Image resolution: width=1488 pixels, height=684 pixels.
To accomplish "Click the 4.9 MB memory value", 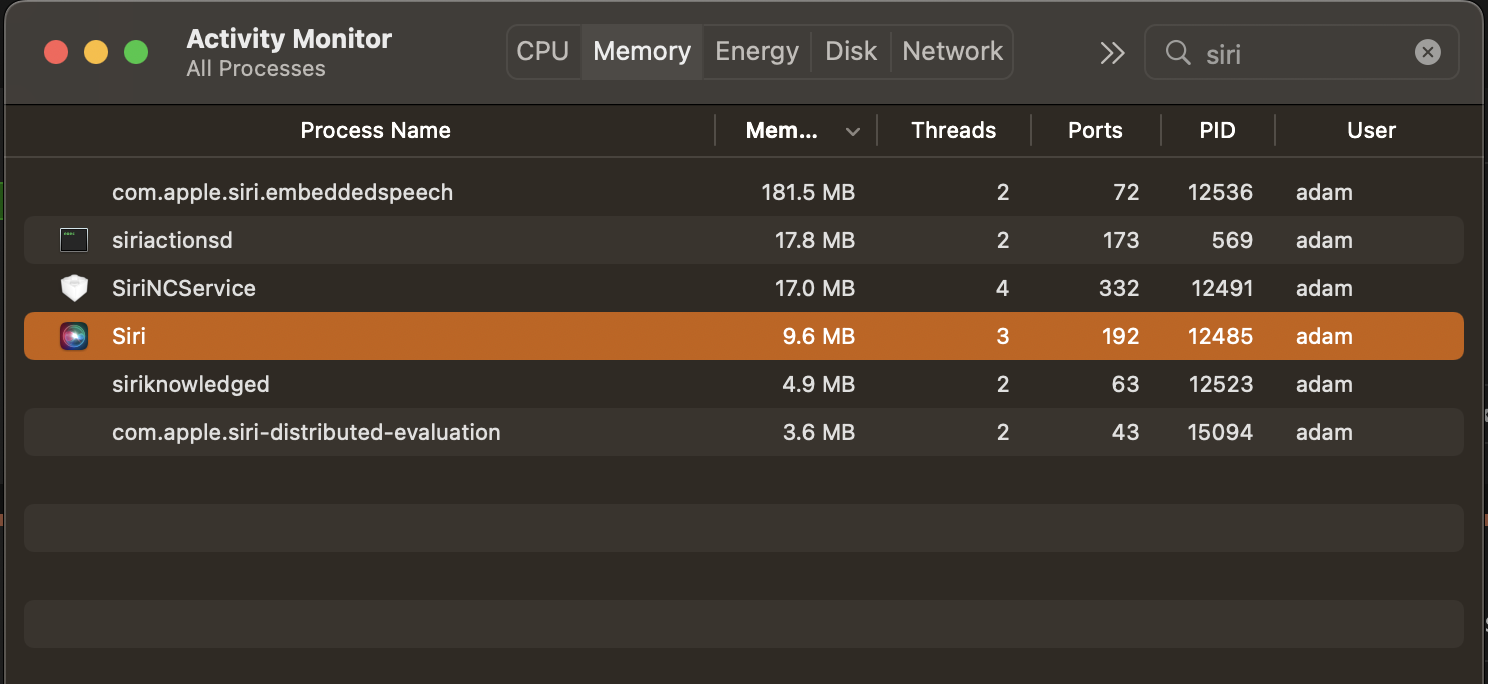I will [x=819, y=384].
